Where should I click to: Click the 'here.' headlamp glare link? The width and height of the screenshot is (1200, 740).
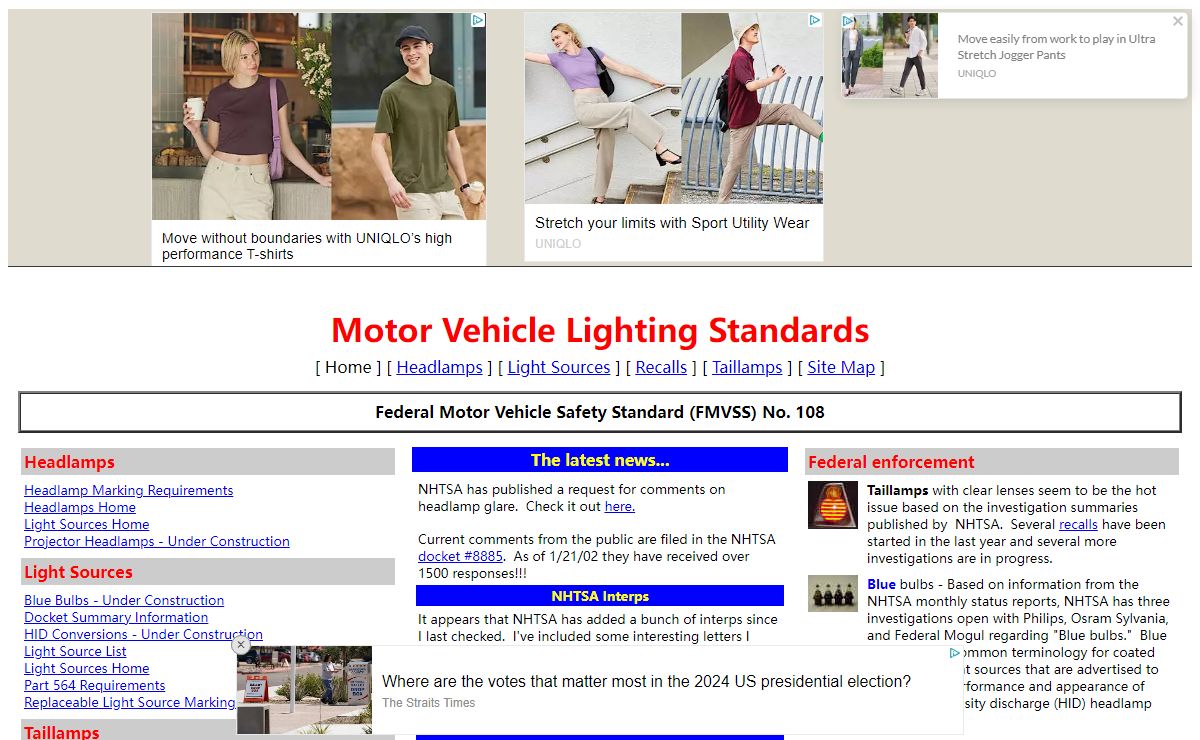click(620, 506)
